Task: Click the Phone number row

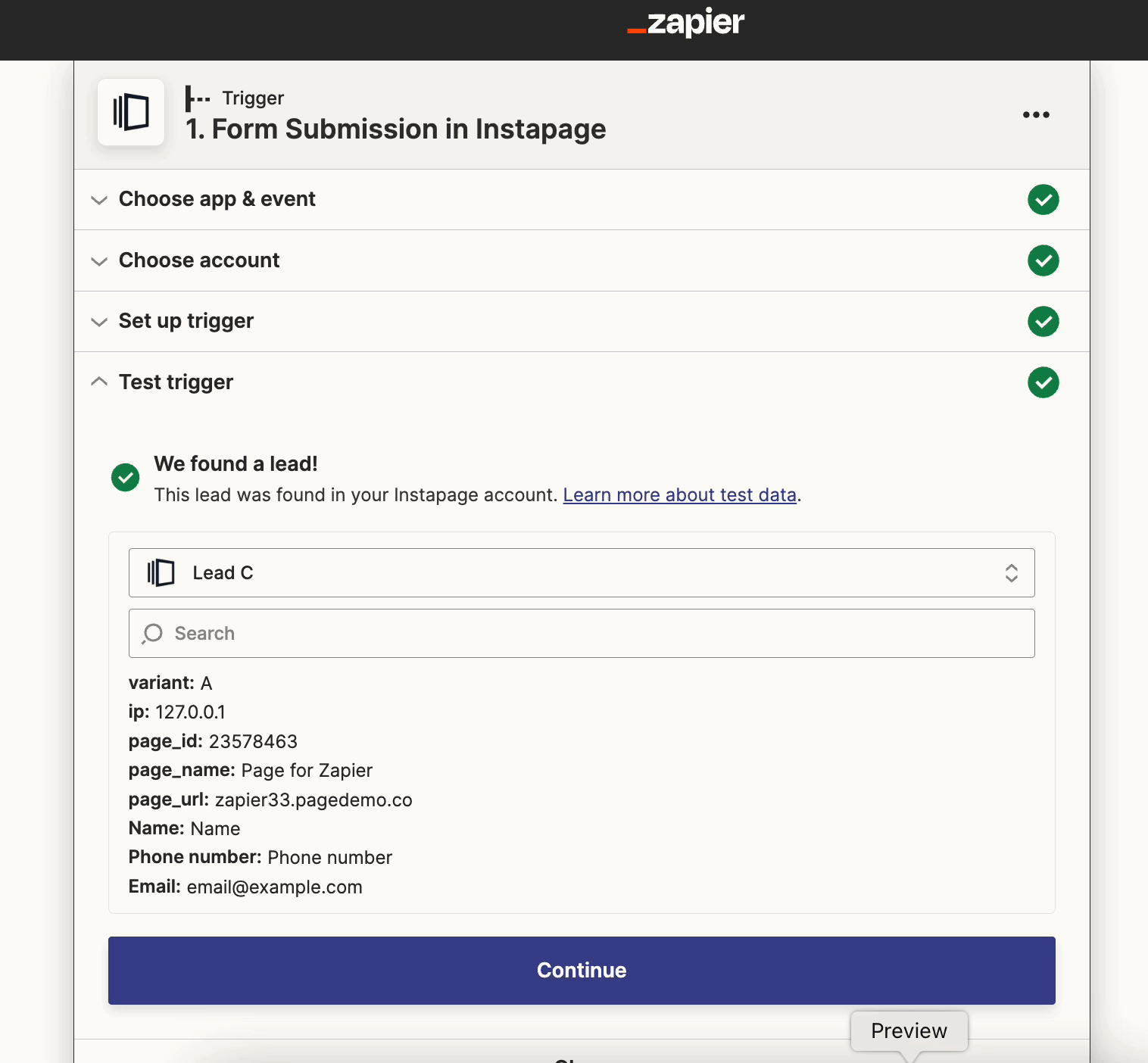Action: (x=260, y=858)
